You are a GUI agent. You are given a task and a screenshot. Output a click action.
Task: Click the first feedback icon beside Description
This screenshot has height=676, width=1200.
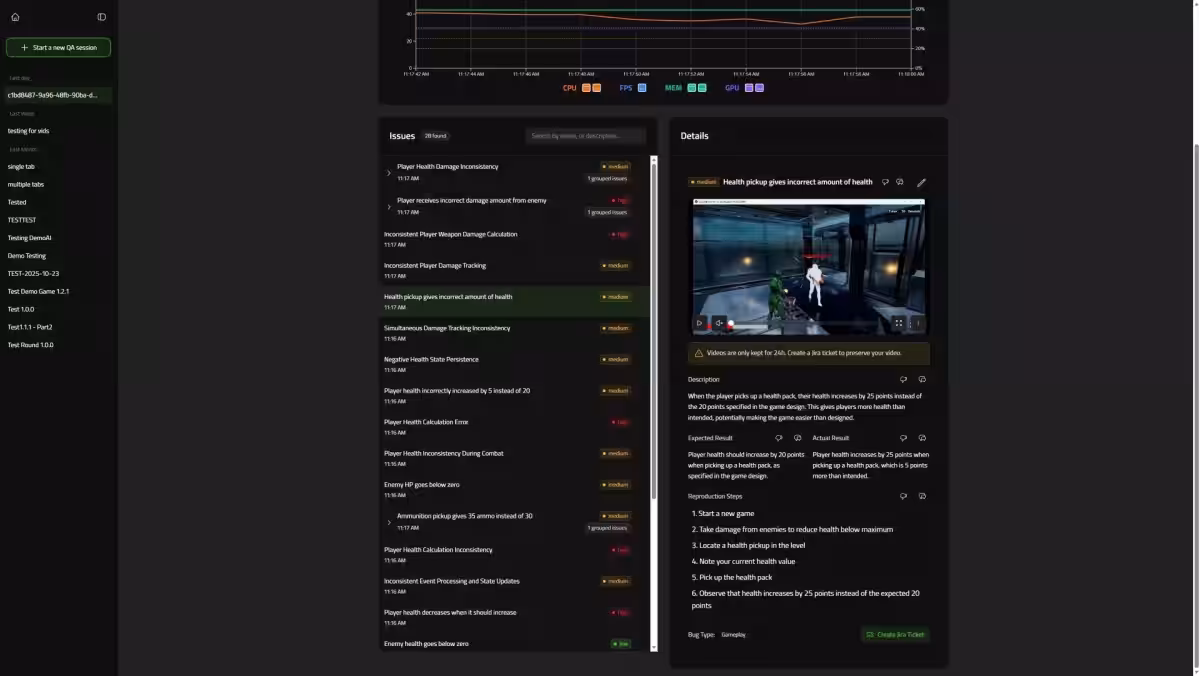(903, 380)
